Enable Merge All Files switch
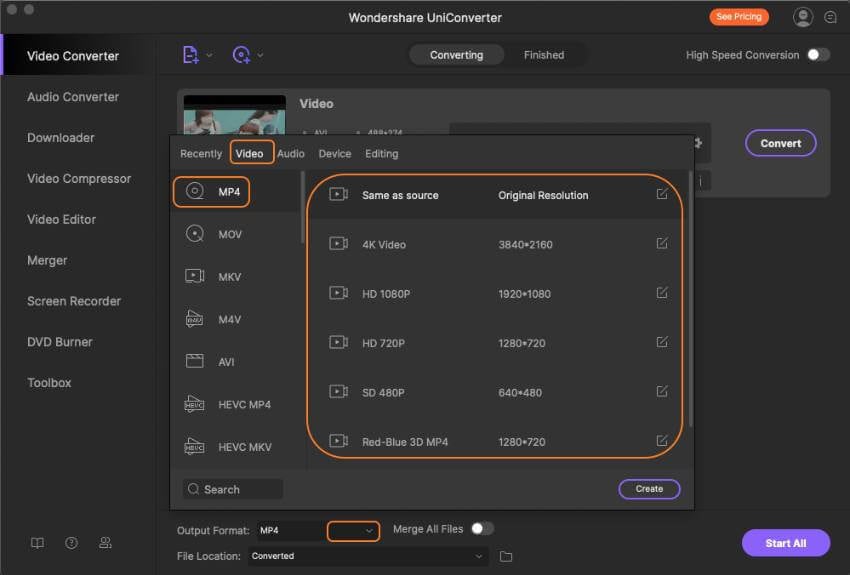Screen dimensions: 850x575 [x=482, y=529]
